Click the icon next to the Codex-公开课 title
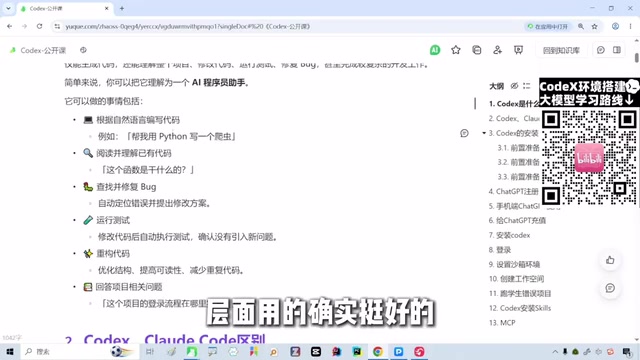The image size is (640, 360). click(x=83, y=50)
